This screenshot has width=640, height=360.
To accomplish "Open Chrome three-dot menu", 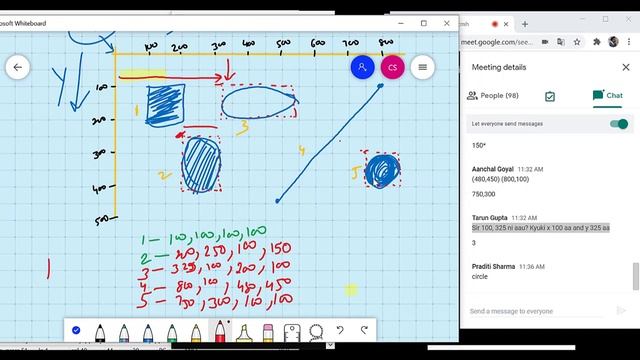I will click(x=629, y=42).
